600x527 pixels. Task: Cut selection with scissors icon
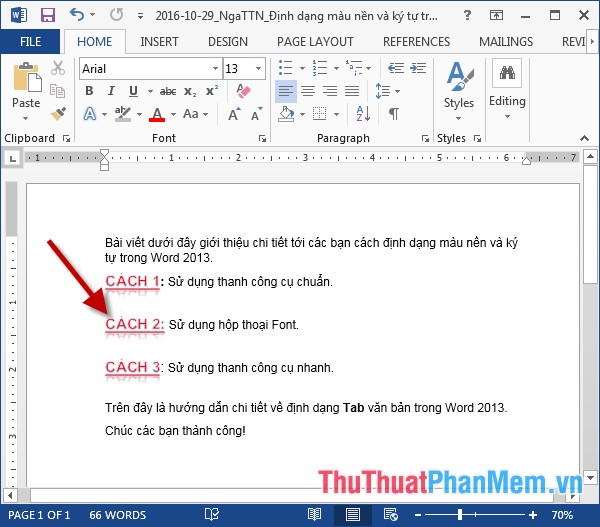pyautogui.click(x=58, y=68)
